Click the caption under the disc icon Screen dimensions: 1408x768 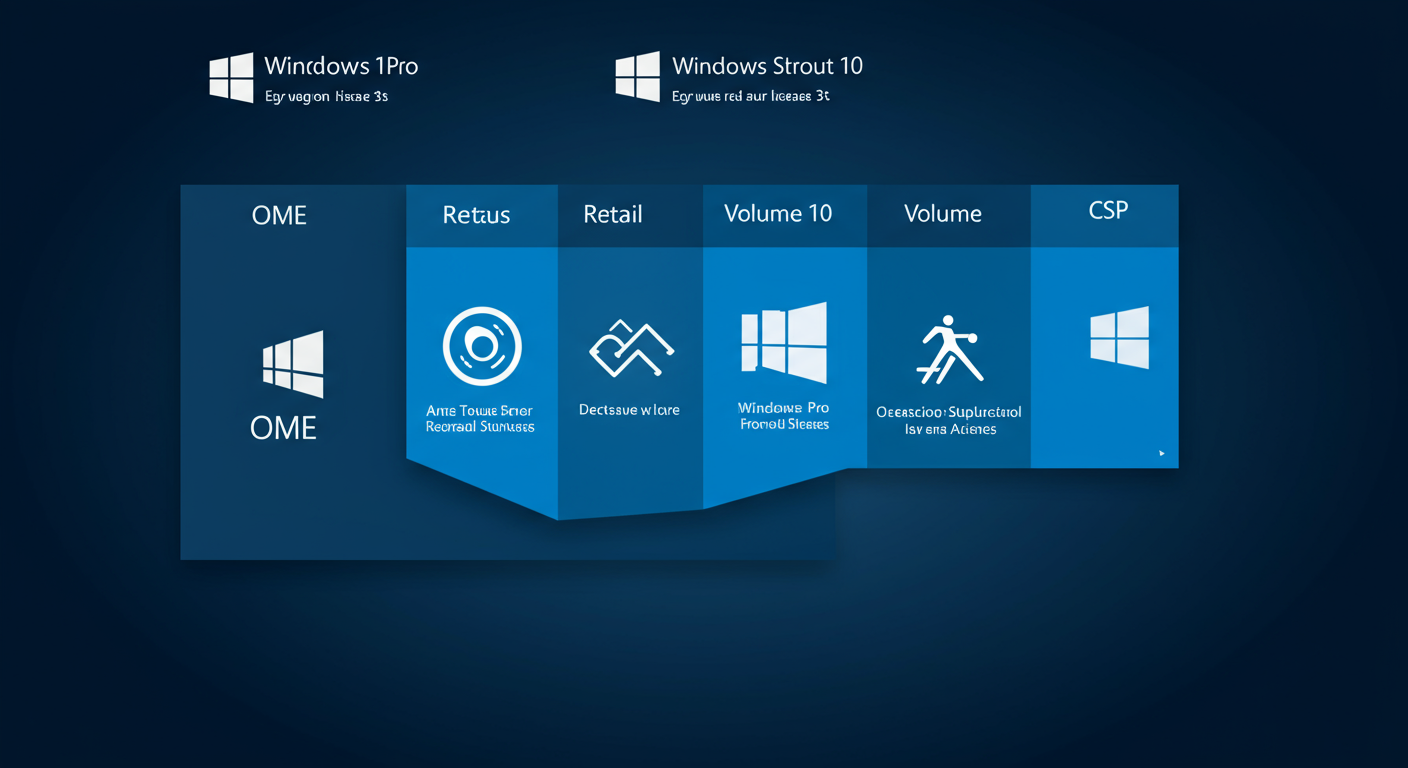(x=480, y=418)
